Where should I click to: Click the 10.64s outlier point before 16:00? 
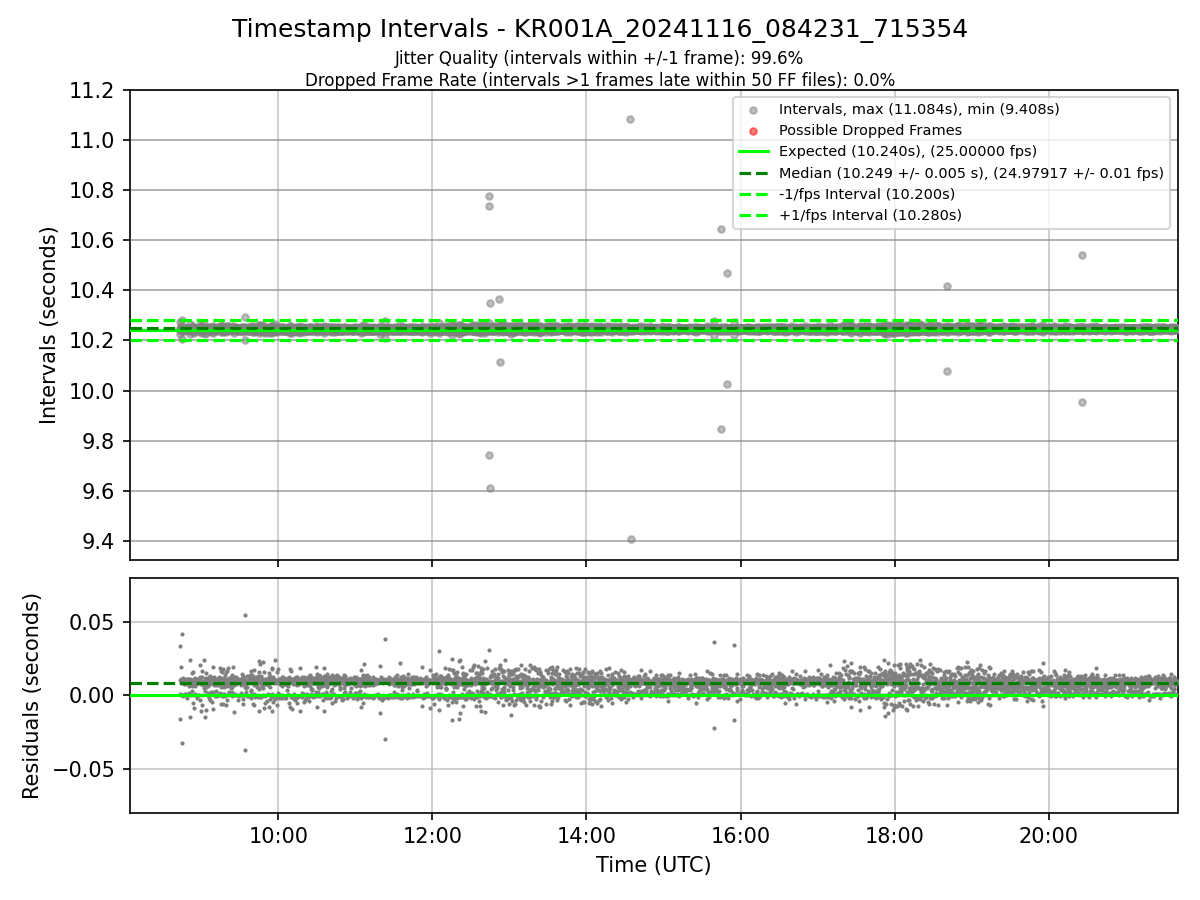pos(721,229)
